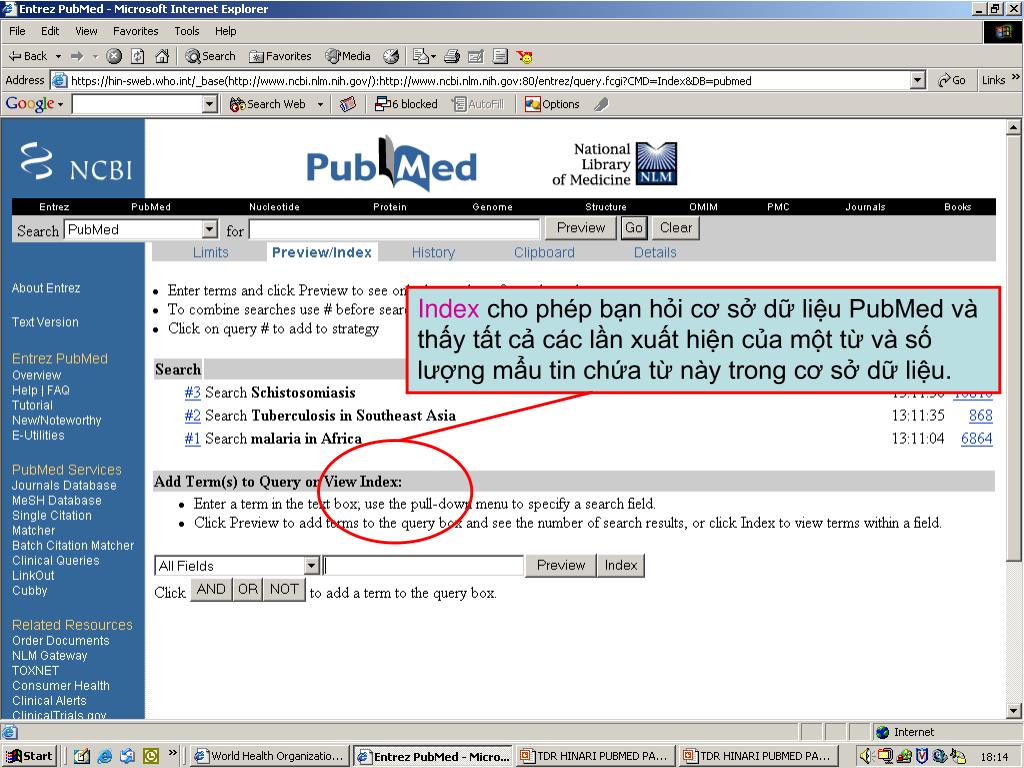Click the vertical scrollbar down arrow
The height and width of the screenshot is (768, 1024).
click(x=1014, y=711)
